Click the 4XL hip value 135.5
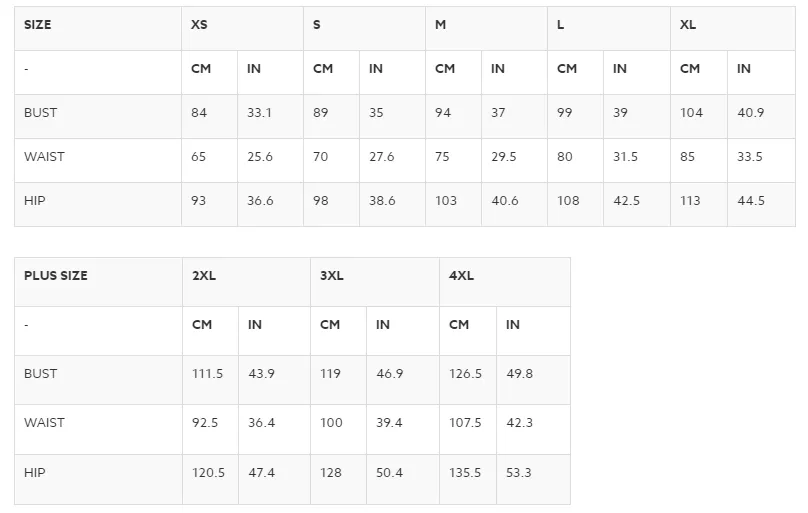The height and width of the screenshot is (513, 808). pos(465,472)
